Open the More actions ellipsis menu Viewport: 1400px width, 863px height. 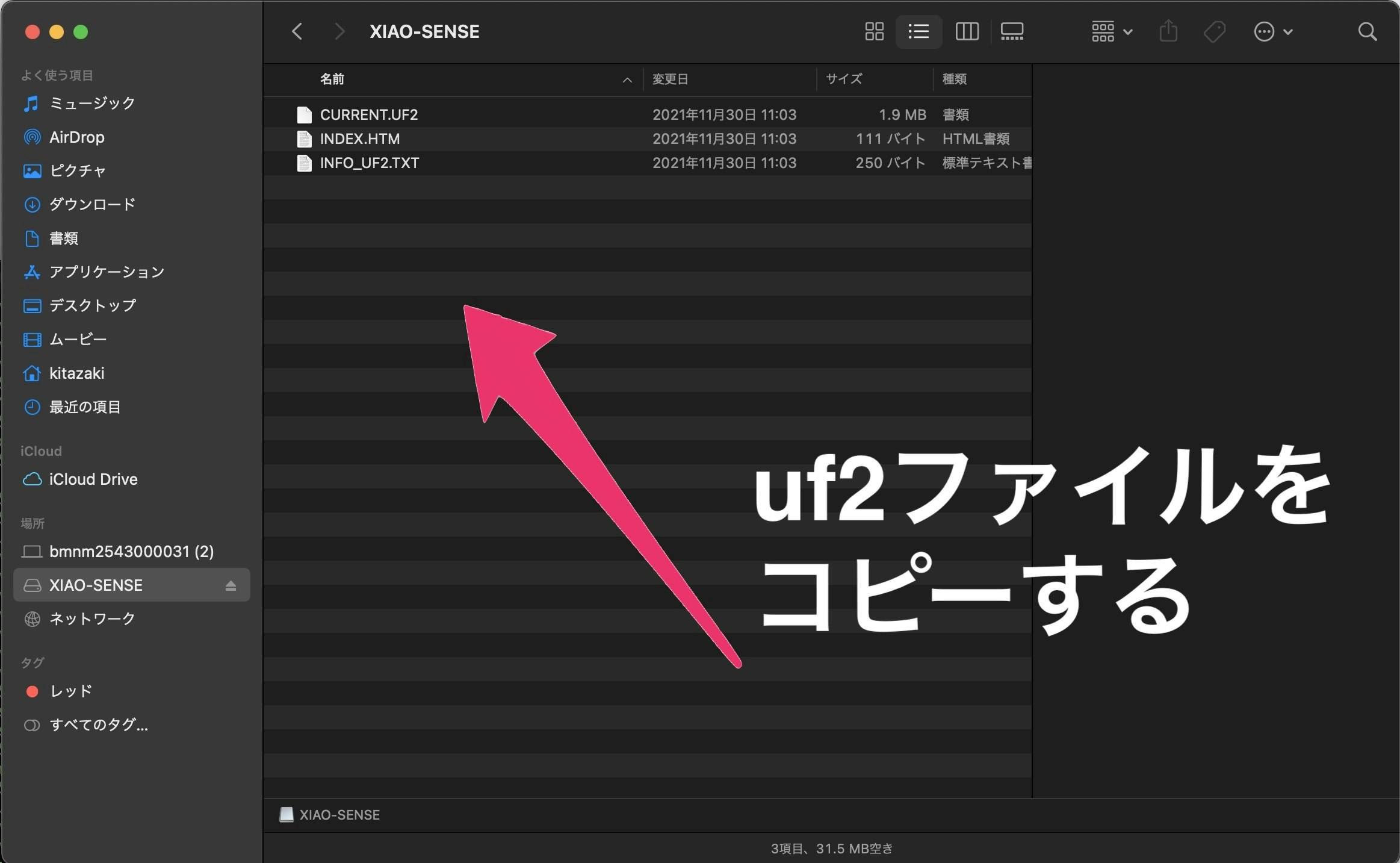tap(1272, 31)
